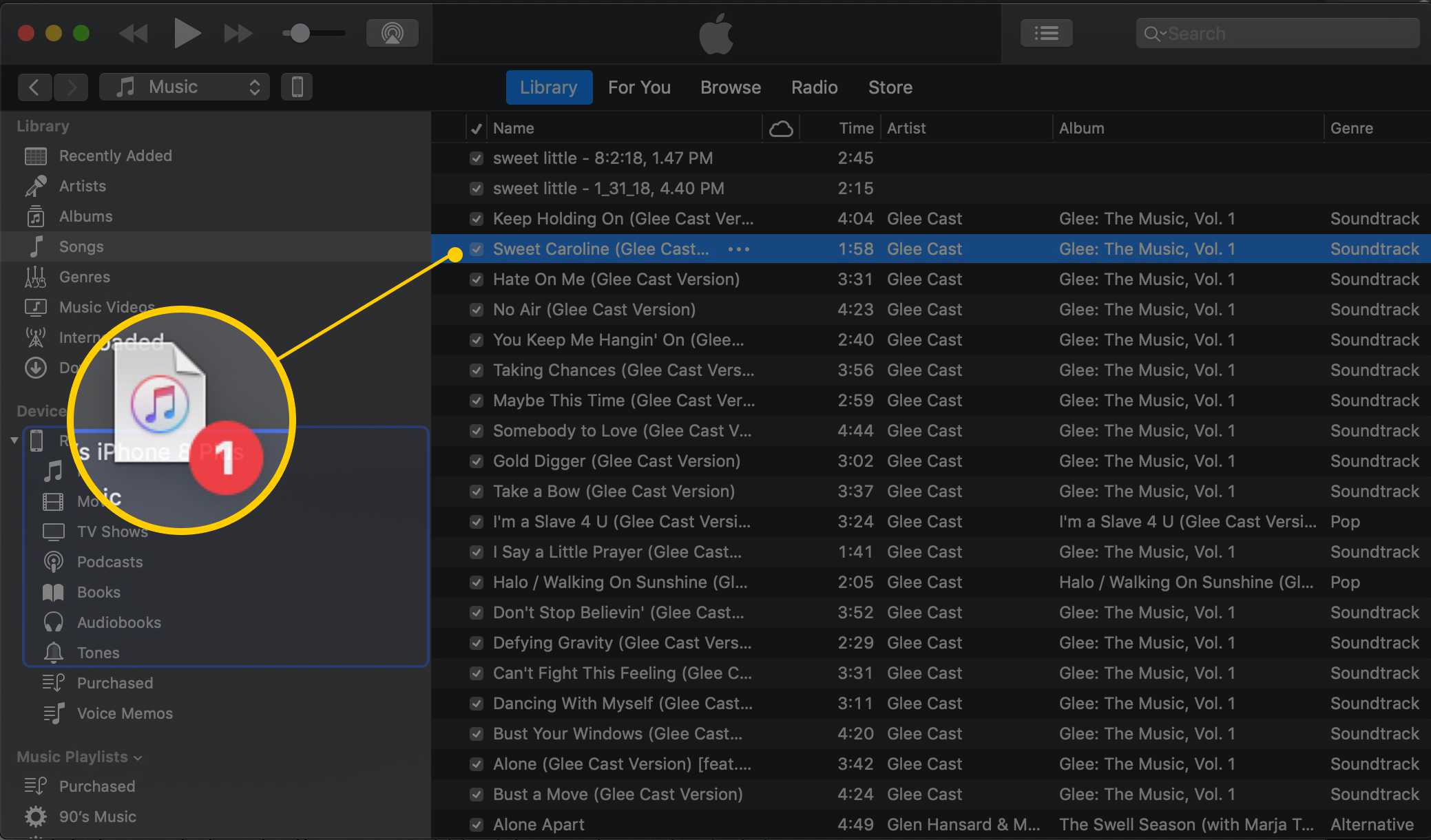
Task: Switch to the Browse tab
Action: [729, 87]
